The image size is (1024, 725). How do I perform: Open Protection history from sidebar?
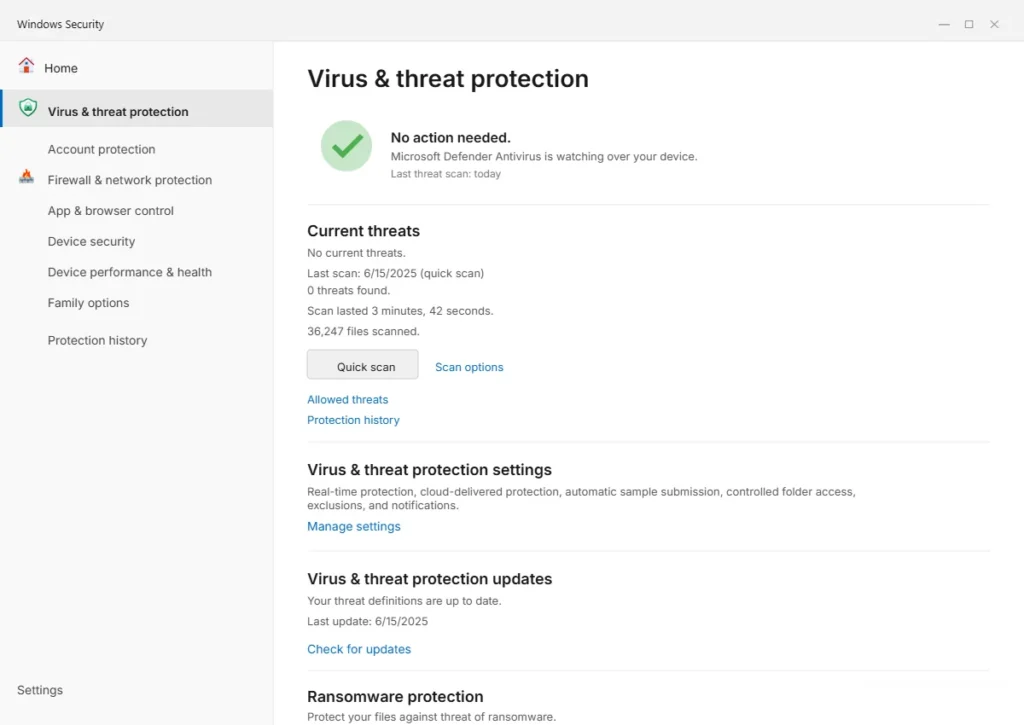coord(97,340)
